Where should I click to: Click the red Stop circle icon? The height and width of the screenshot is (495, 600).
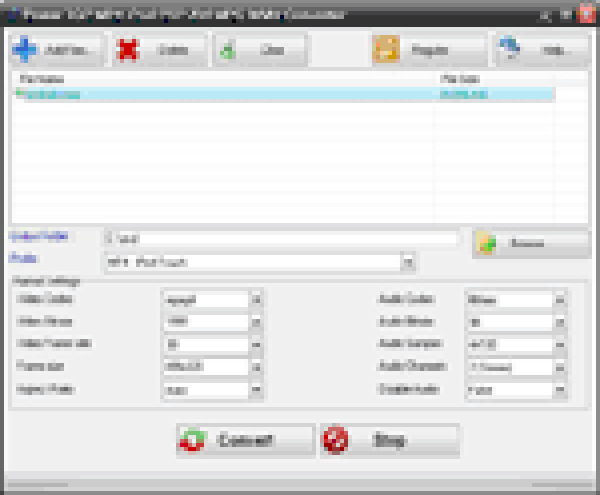(336, 440)
